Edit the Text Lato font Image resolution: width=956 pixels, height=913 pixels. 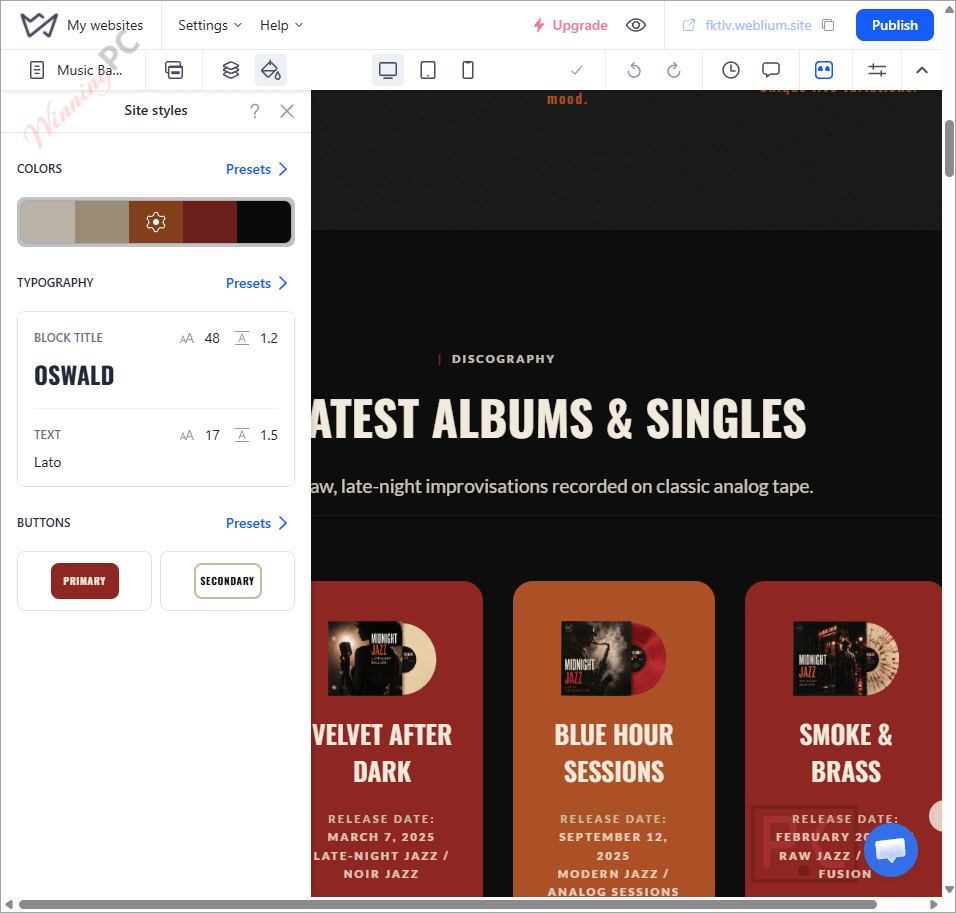click(x=48, y=462)
